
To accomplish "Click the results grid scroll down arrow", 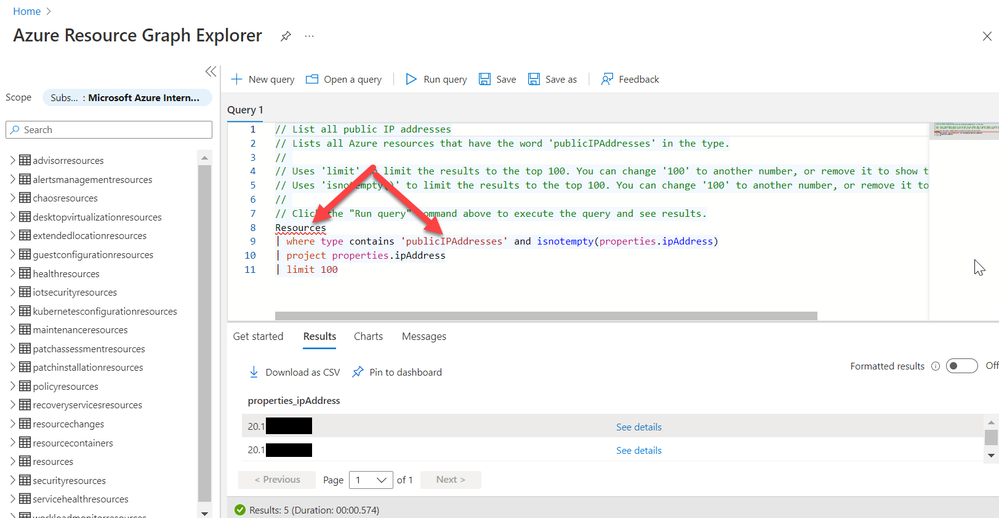I will click(991, 455).
